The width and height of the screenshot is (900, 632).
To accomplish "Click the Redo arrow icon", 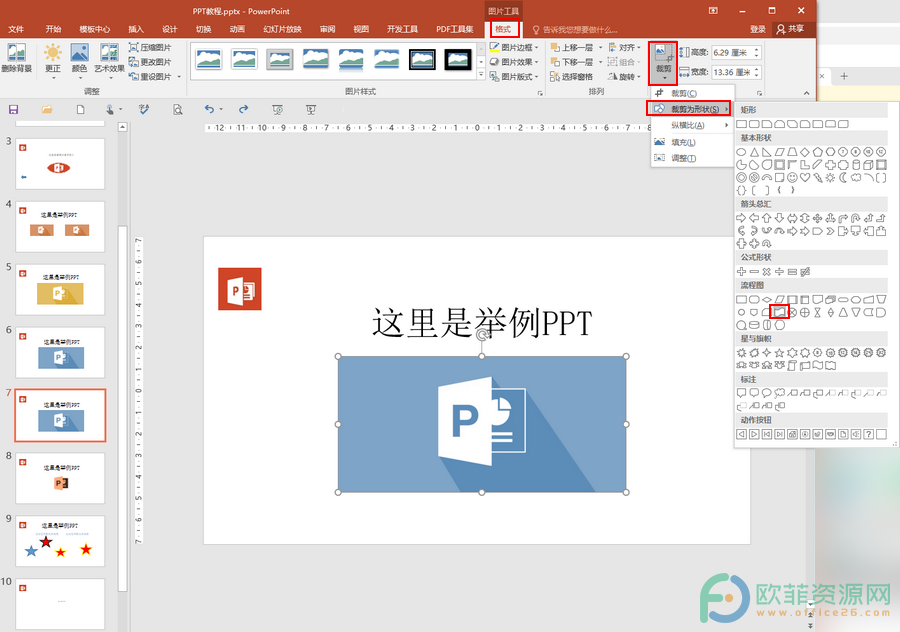I will [x=243, y=109].
